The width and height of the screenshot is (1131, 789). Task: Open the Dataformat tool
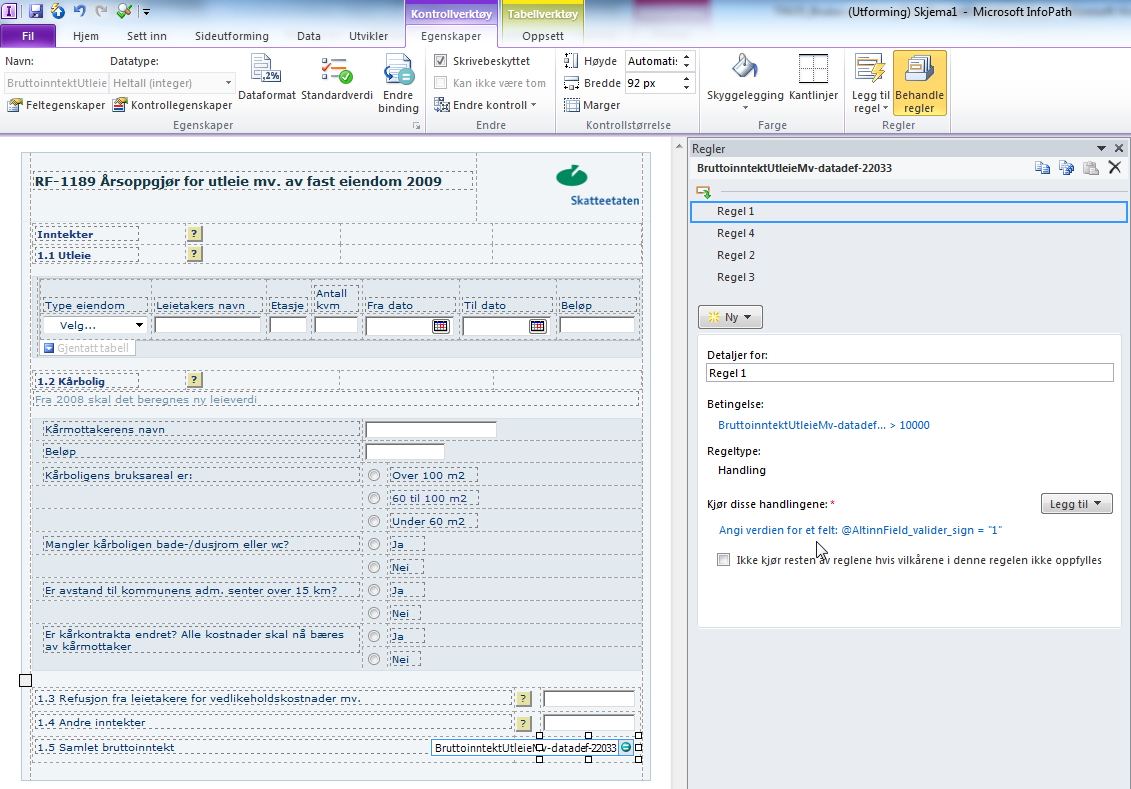coord(267,77)
